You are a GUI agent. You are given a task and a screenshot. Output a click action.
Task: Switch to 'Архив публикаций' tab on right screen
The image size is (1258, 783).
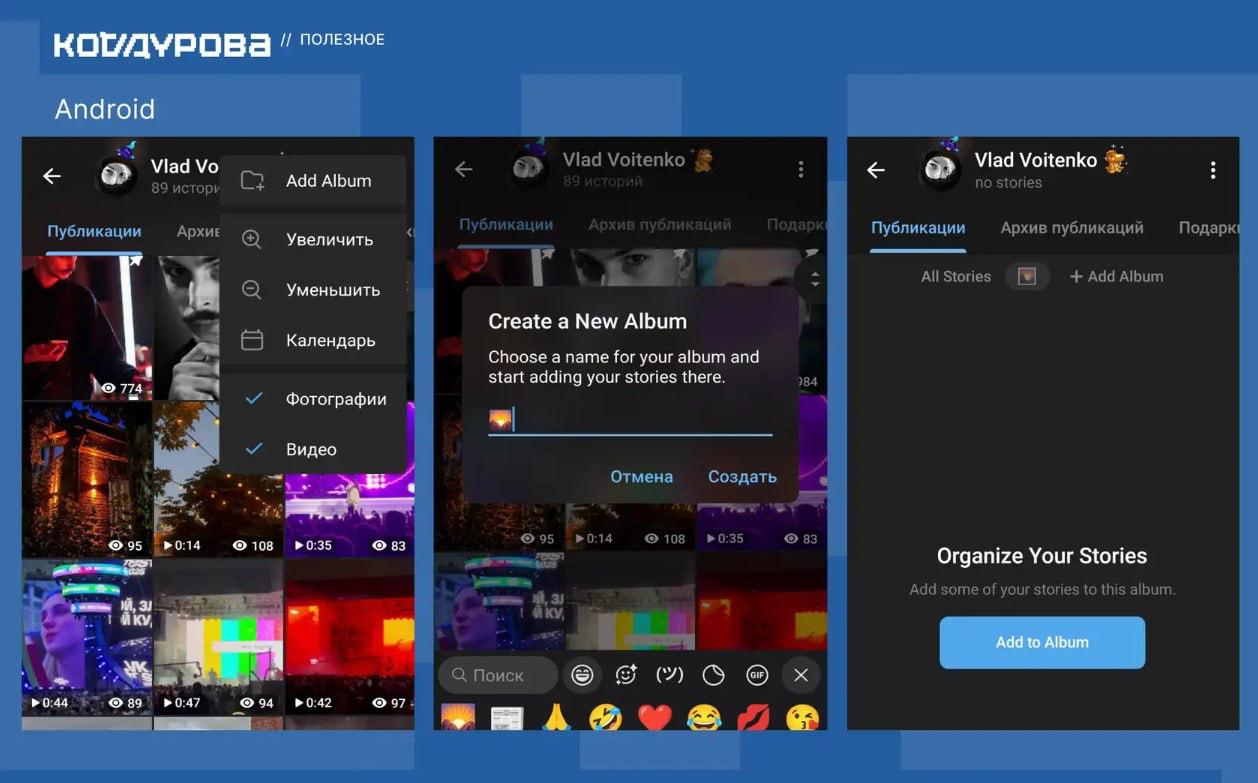(1071, 228)
